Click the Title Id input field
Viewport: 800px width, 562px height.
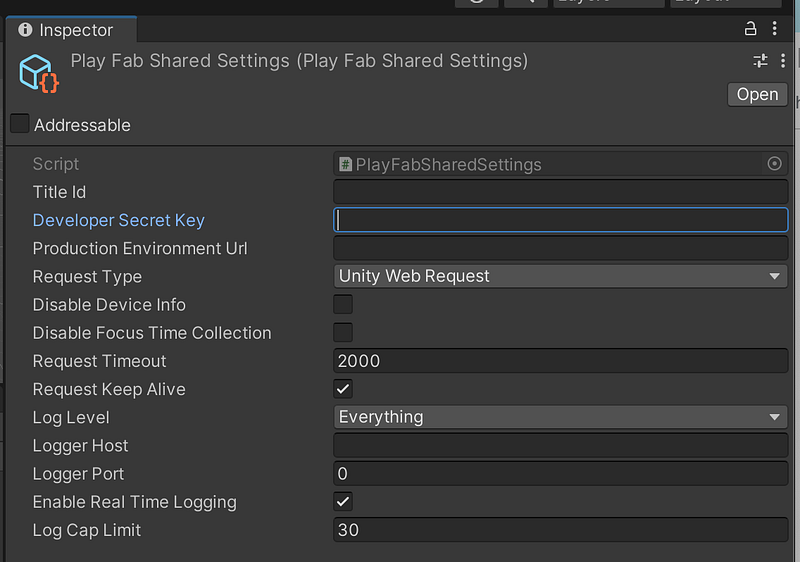pos(561,192)
